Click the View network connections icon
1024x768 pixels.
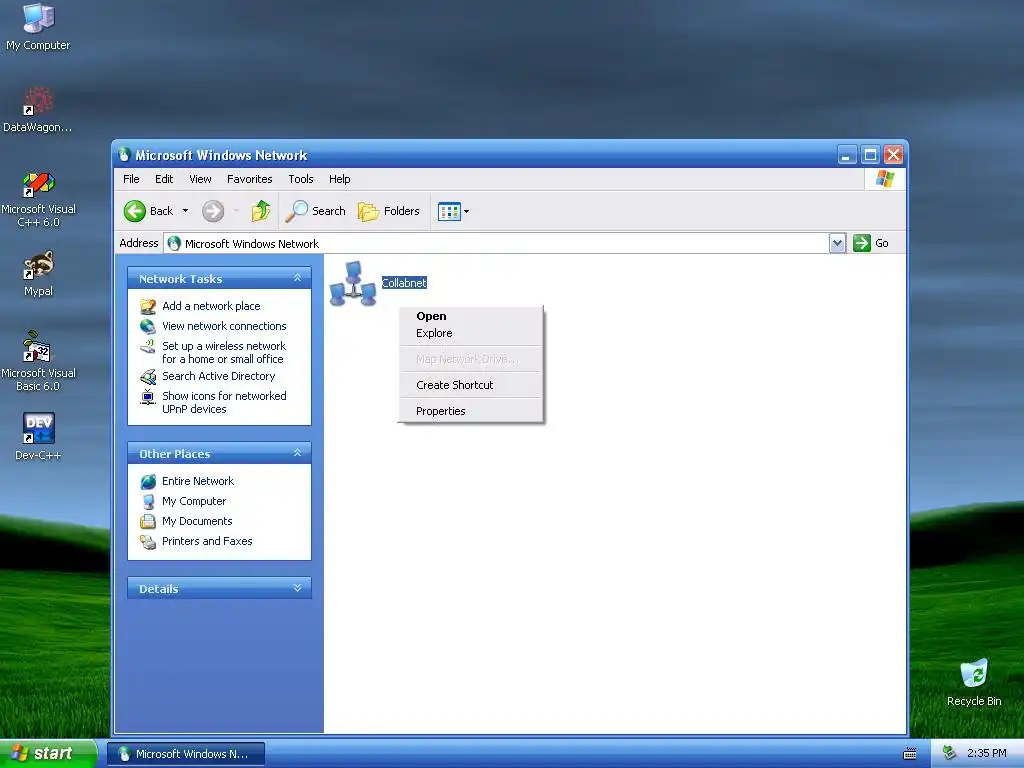[148, 326]
